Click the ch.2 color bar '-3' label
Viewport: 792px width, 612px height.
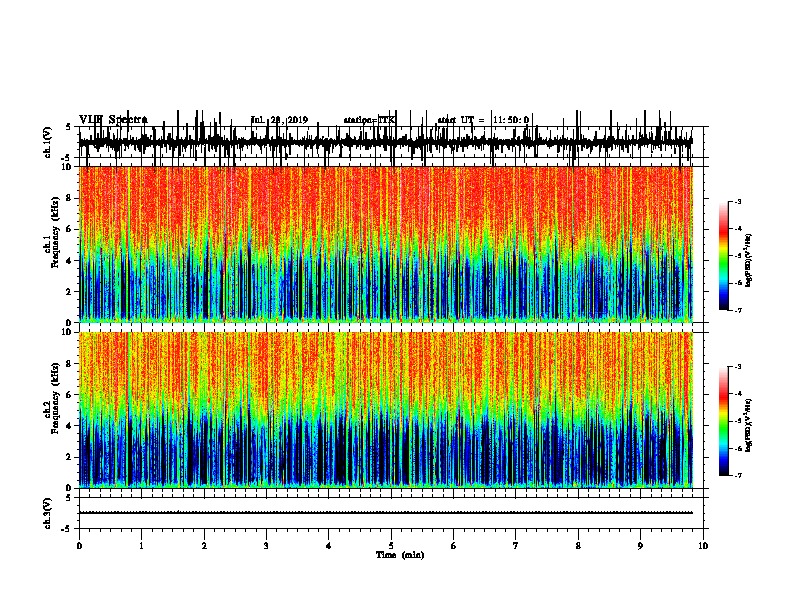point(737,367)
